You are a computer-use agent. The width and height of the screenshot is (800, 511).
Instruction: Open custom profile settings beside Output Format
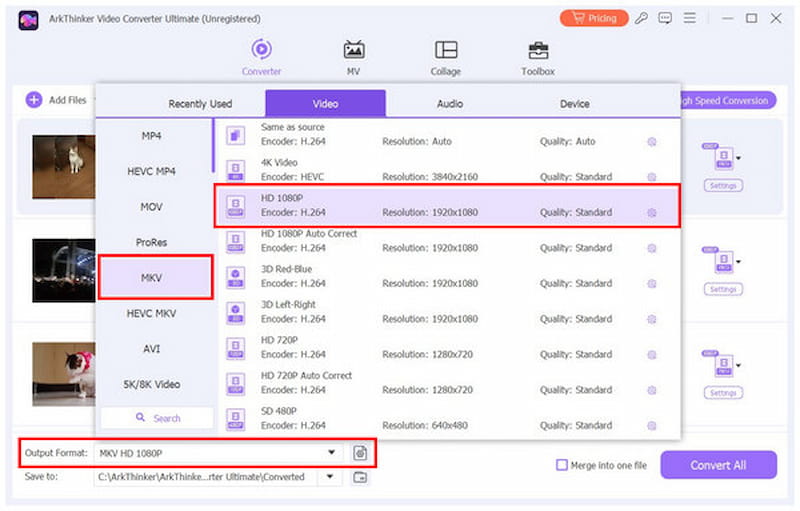click(360, 452)
